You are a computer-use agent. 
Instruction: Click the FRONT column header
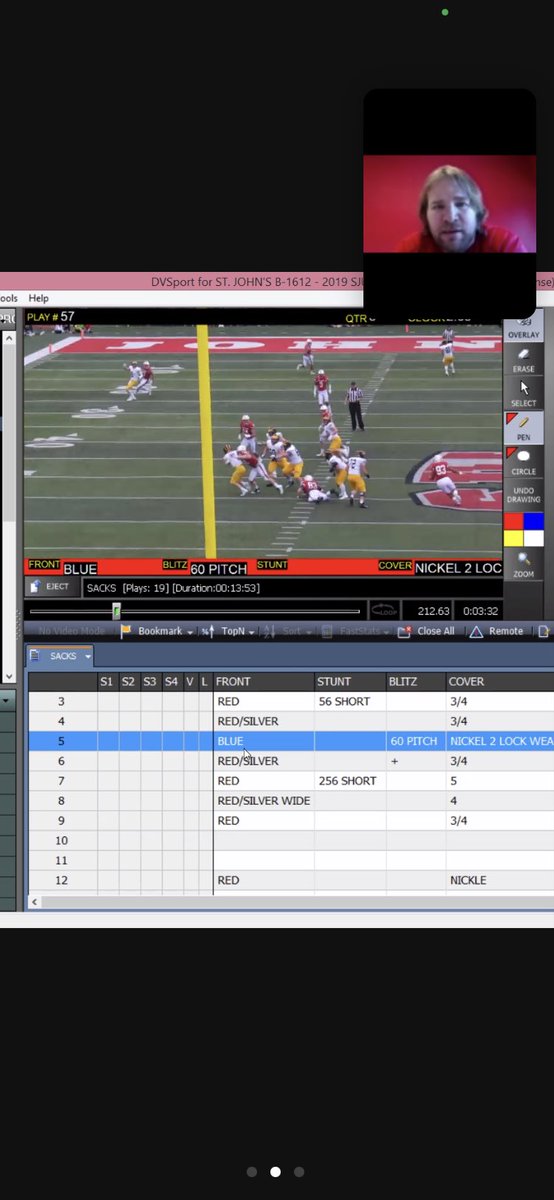pos(263,681)
